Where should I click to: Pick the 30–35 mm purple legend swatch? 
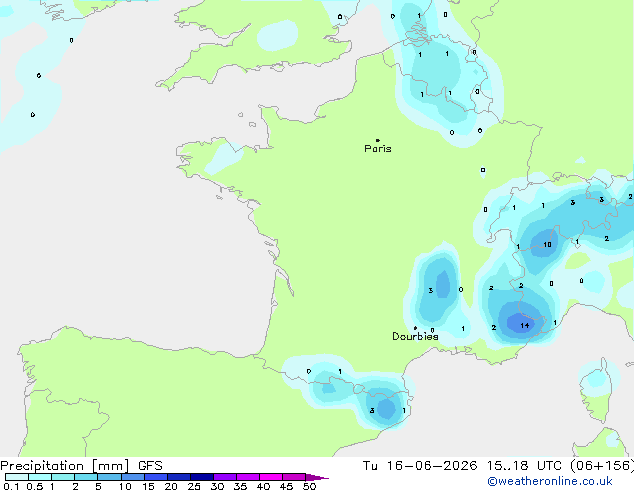pyautogui.click(x=224, y=477)
